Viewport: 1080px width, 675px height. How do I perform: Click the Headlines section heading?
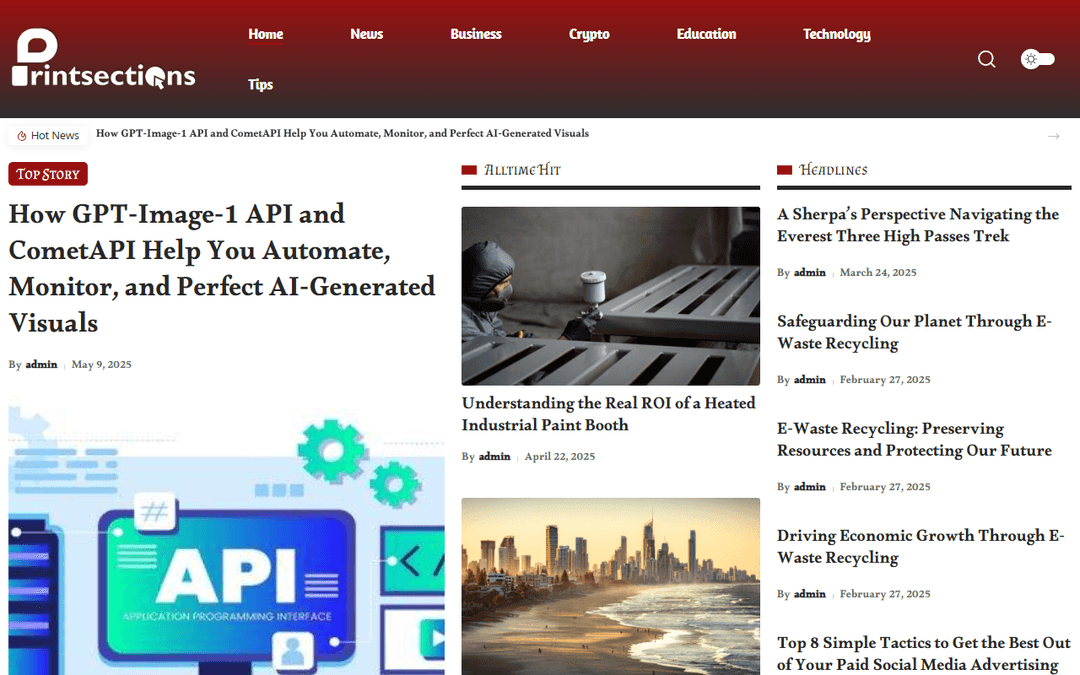coord(833,169)
